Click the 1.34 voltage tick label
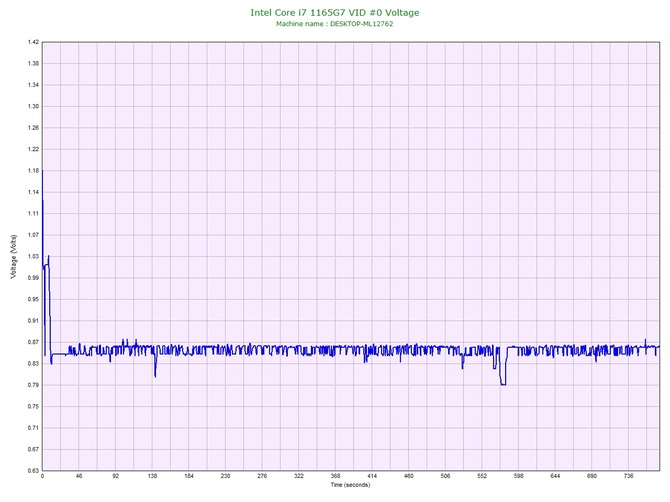The image size is (670, 502). pyautogui.click(x=33, y=85)
